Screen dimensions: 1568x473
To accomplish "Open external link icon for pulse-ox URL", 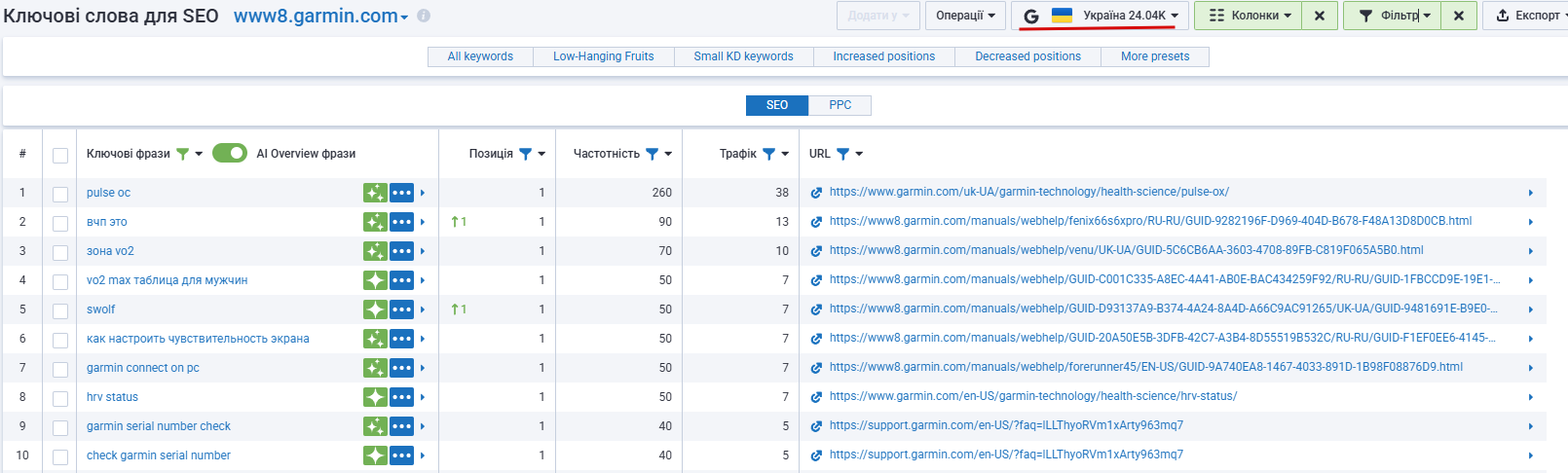I will [816, 193].
